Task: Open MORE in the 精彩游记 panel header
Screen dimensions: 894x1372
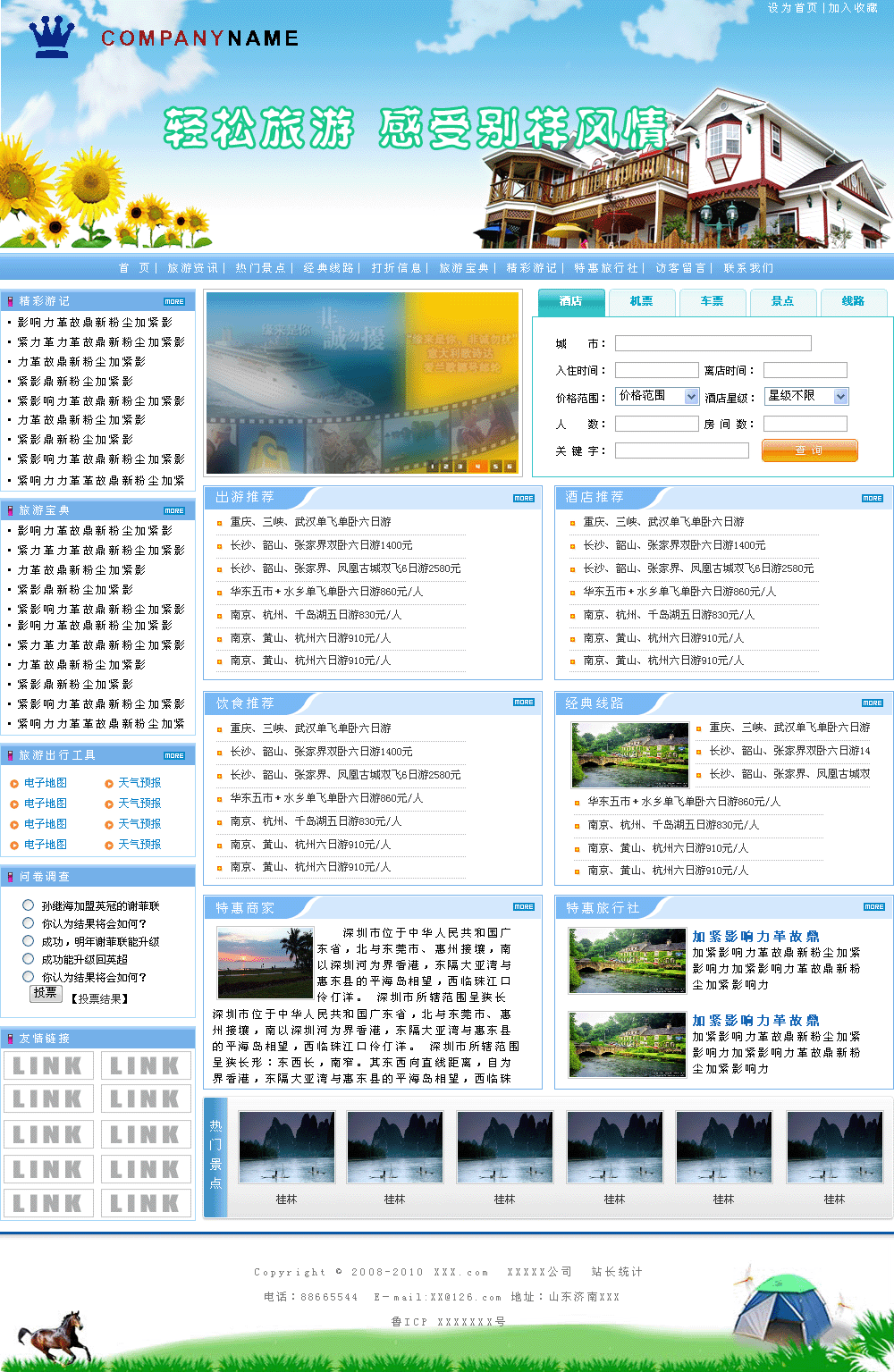Action: point(174,301)
